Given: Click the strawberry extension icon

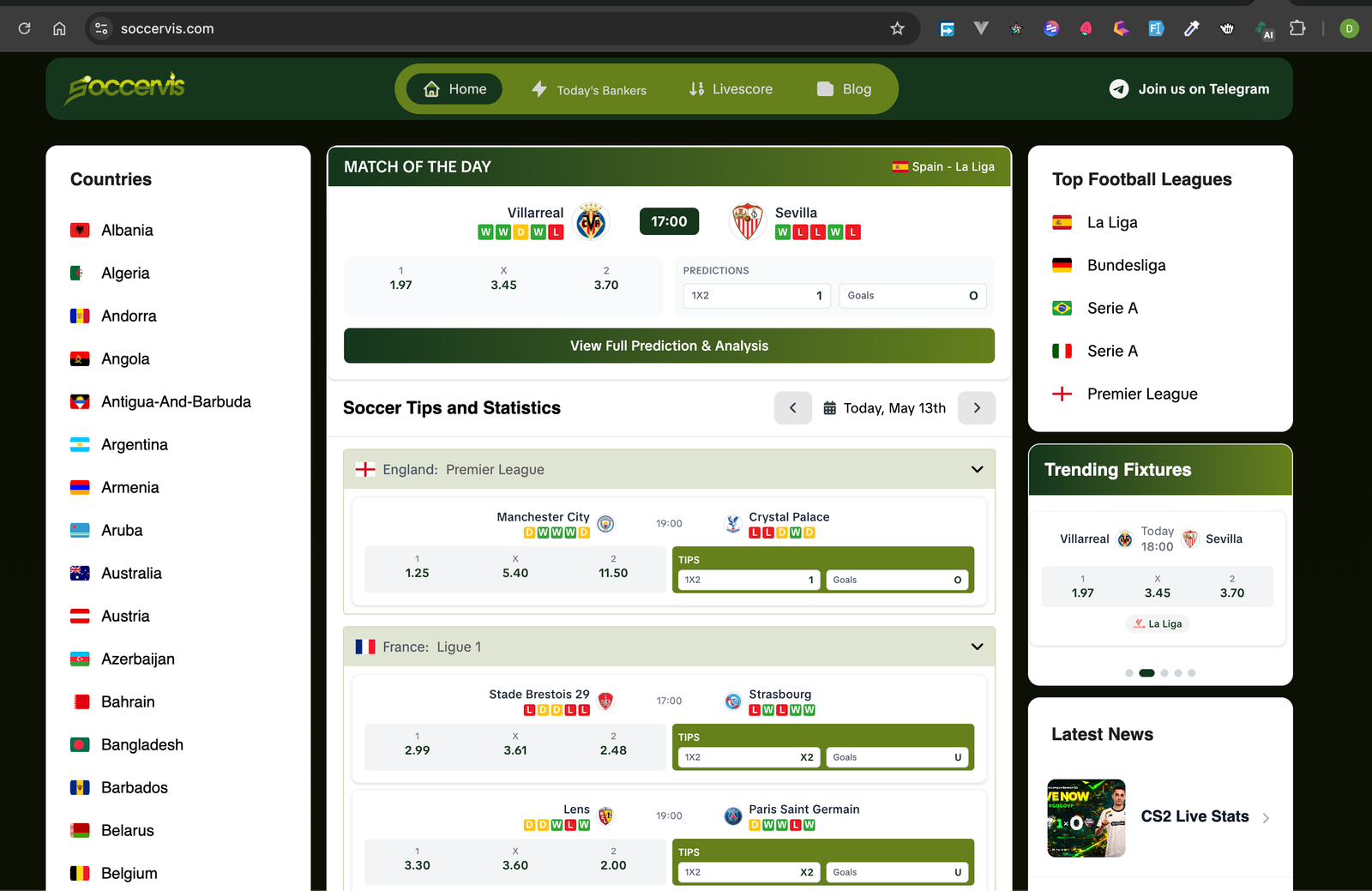Looking at the screenshot, I should click(1086, 28).
